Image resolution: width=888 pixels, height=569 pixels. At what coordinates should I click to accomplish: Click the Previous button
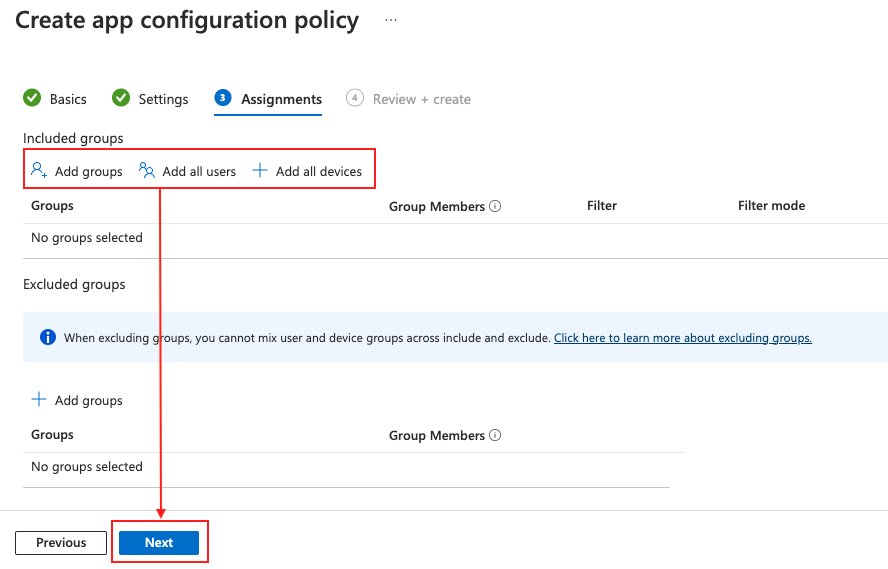61,543
